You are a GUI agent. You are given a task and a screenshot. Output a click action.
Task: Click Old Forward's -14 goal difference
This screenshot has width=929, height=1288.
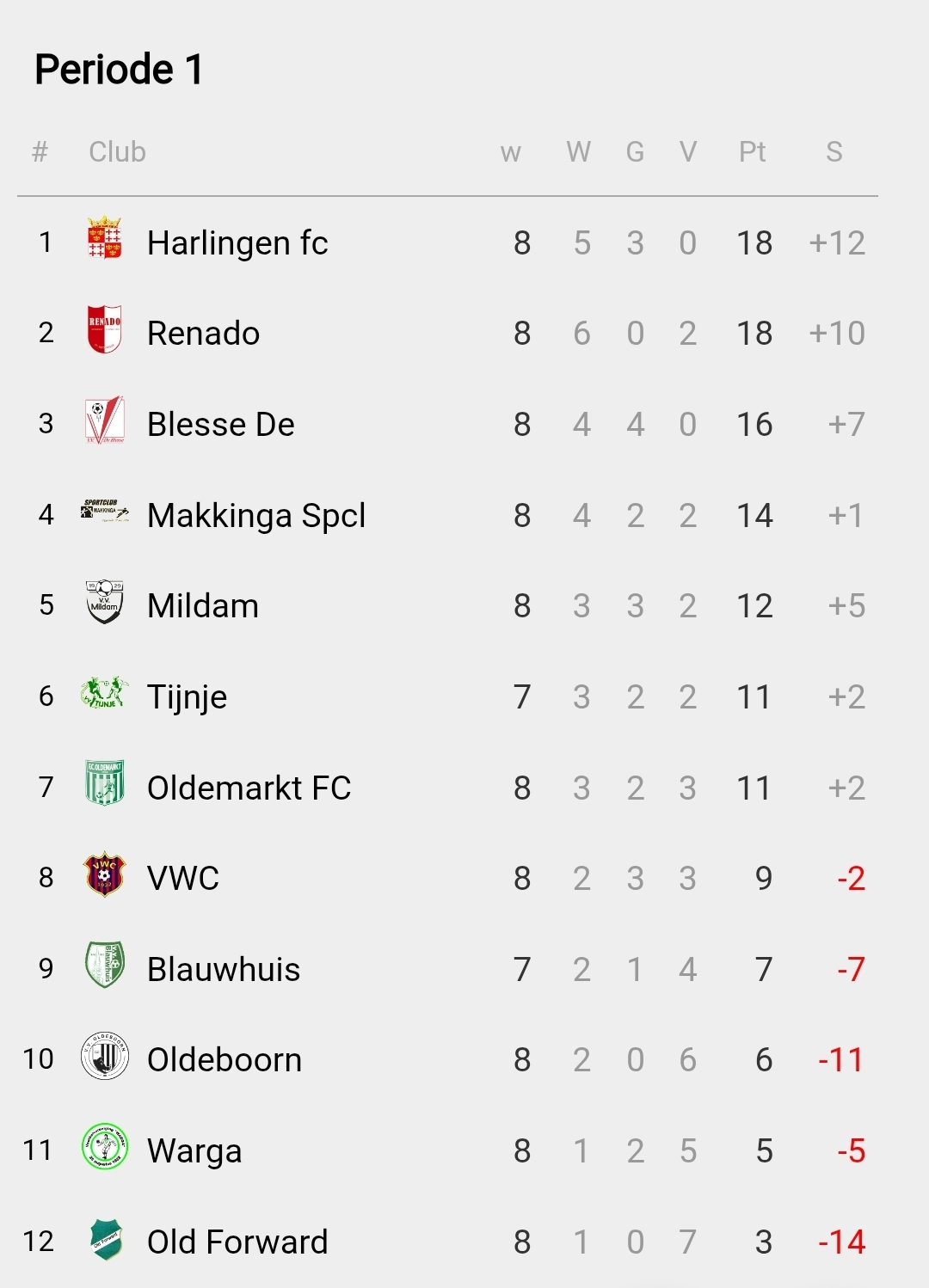point(841,1242)
